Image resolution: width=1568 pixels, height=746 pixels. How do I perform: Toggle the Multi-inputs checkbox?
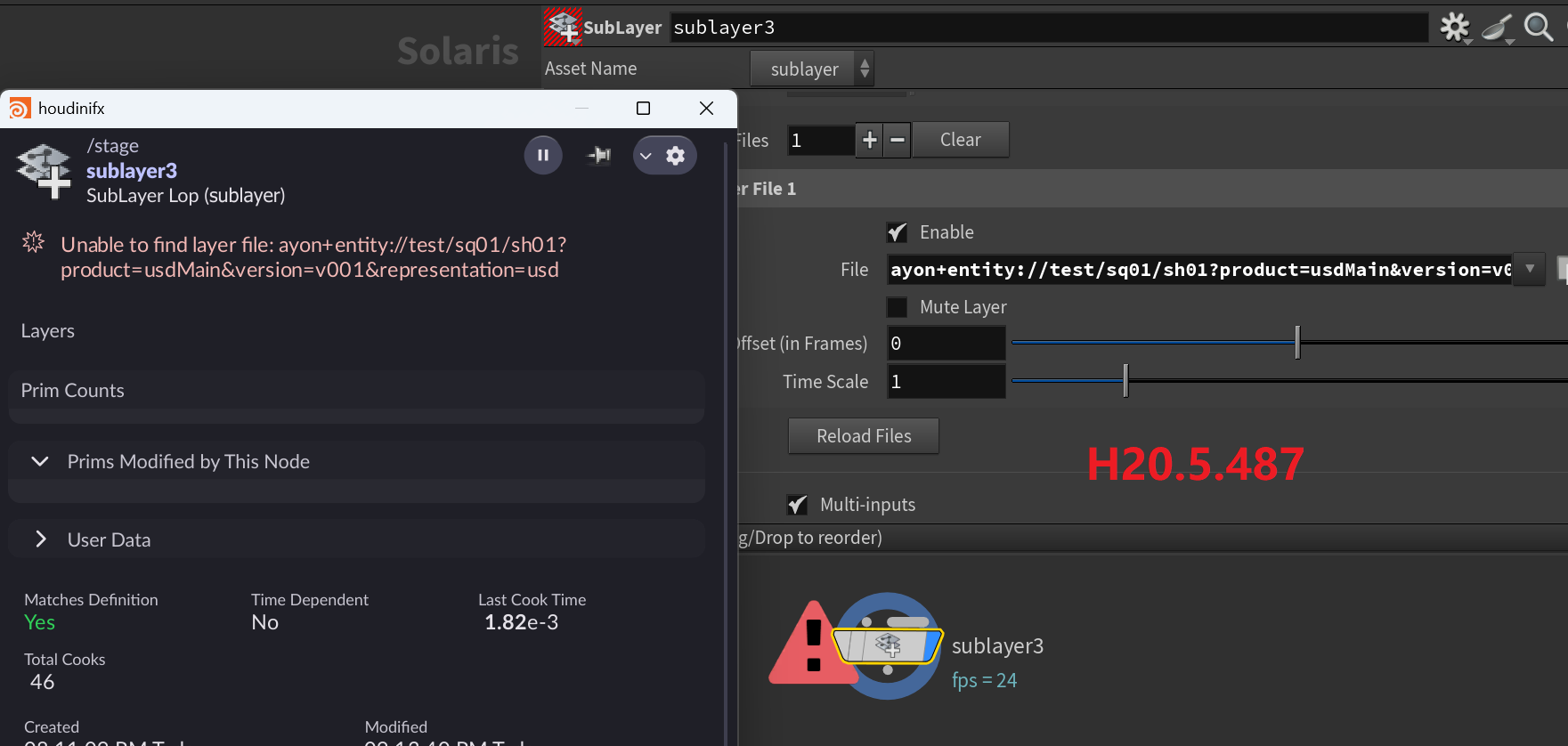tap(797, 505)
